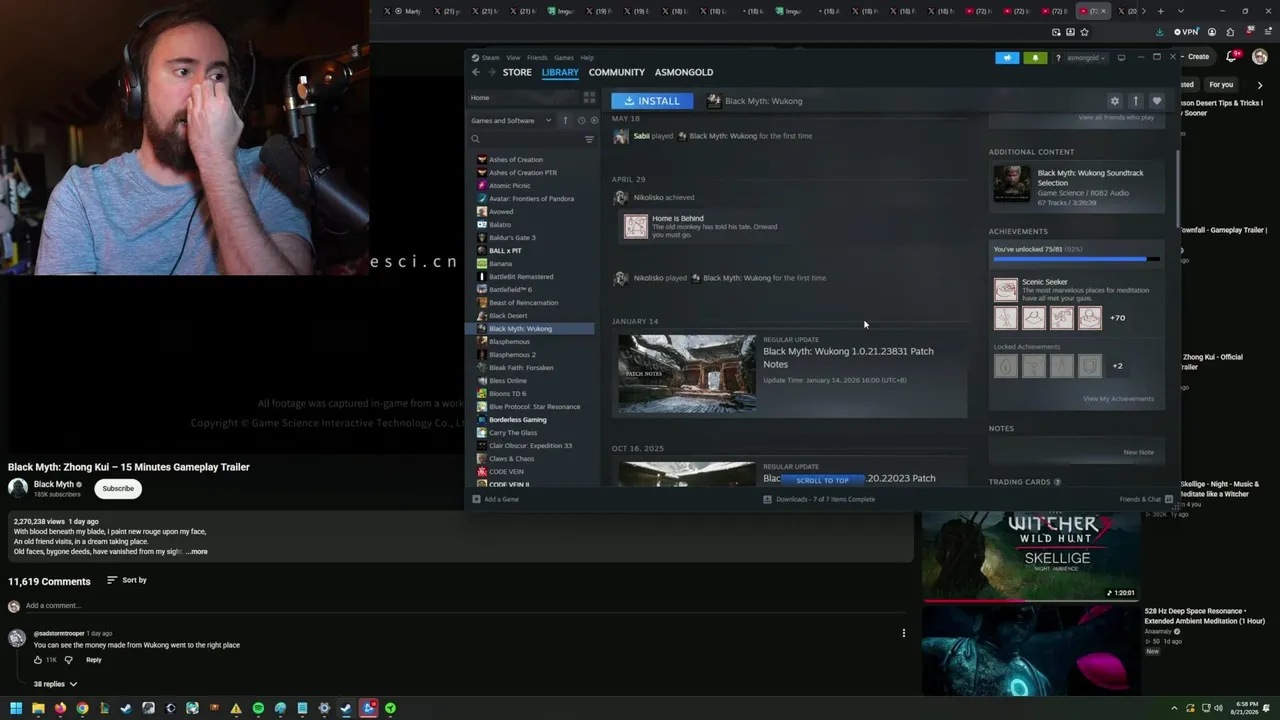Select Balatro in library list
Screen dimensions: 1280x720
point(500,225)
